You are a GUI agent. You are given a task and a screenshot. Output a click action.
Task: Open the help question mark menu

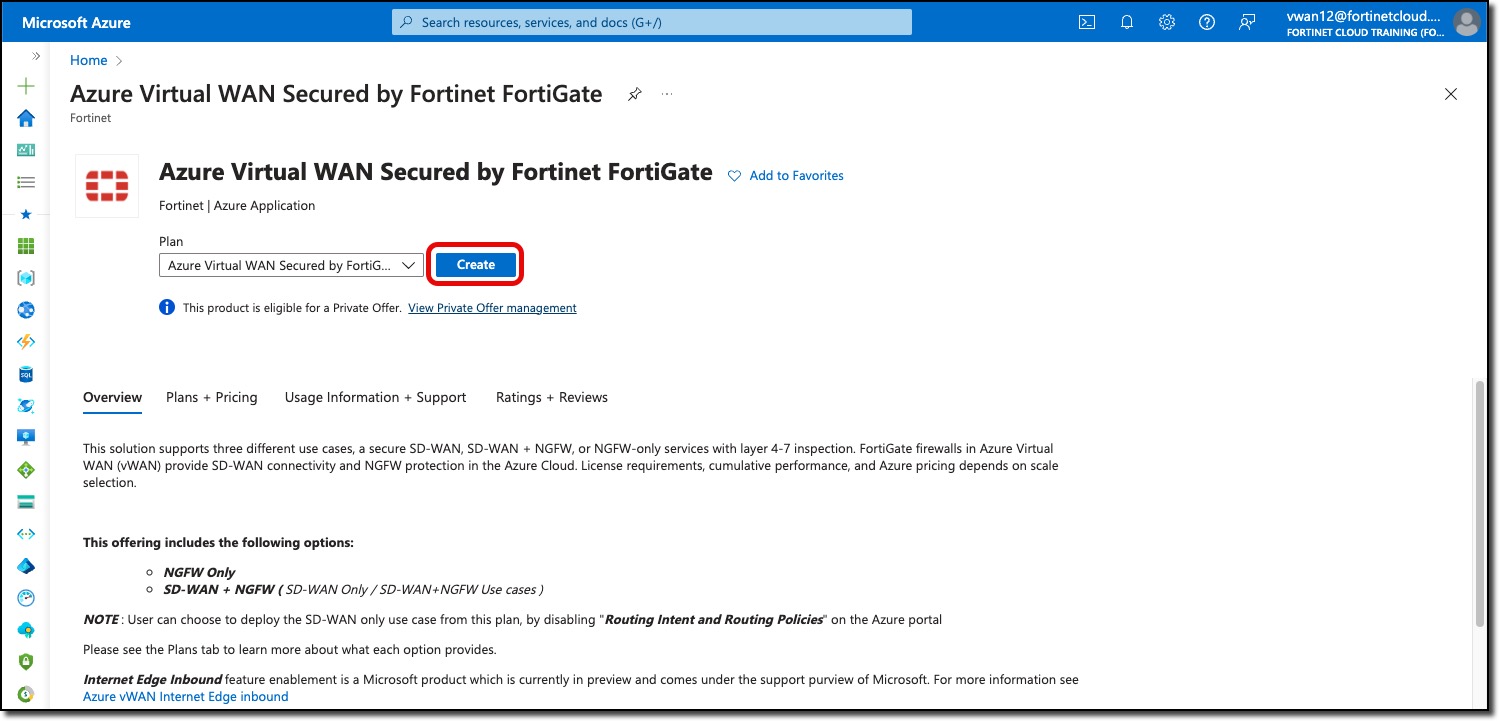pyautogui.click(x=1207, y=22)
